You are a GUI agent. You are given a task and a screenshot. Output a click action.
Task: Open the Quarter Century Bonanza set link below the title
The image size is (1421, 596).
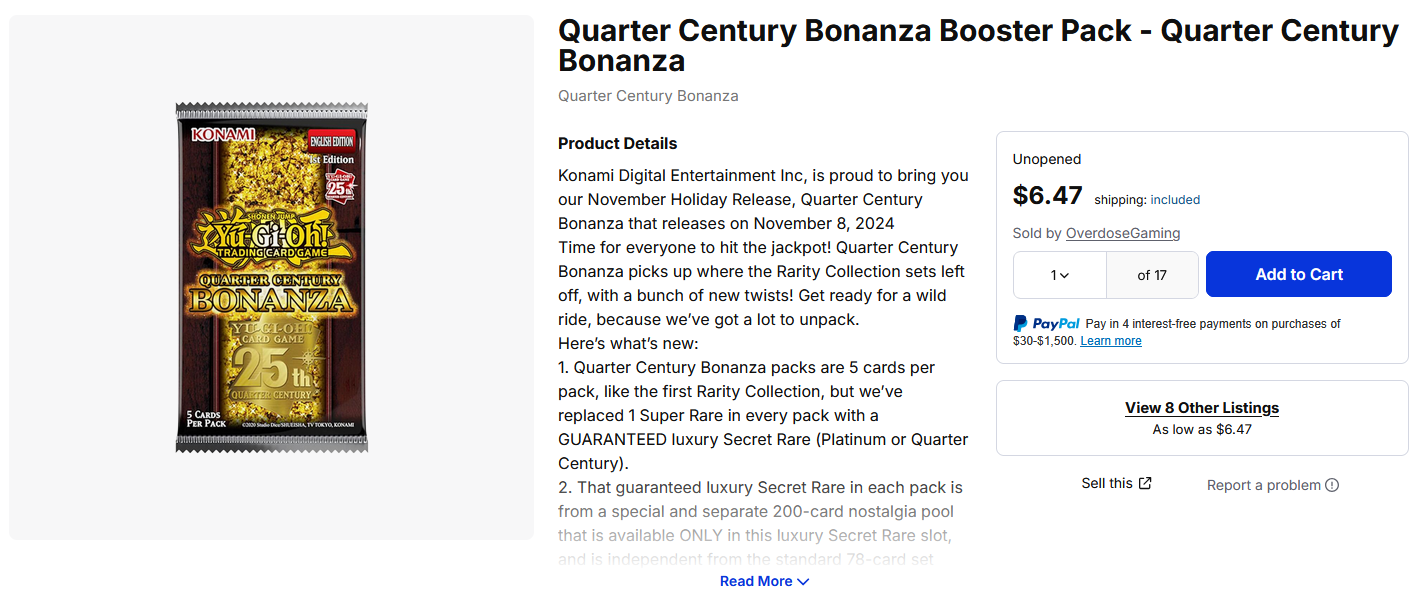click(x=648, y=96)
